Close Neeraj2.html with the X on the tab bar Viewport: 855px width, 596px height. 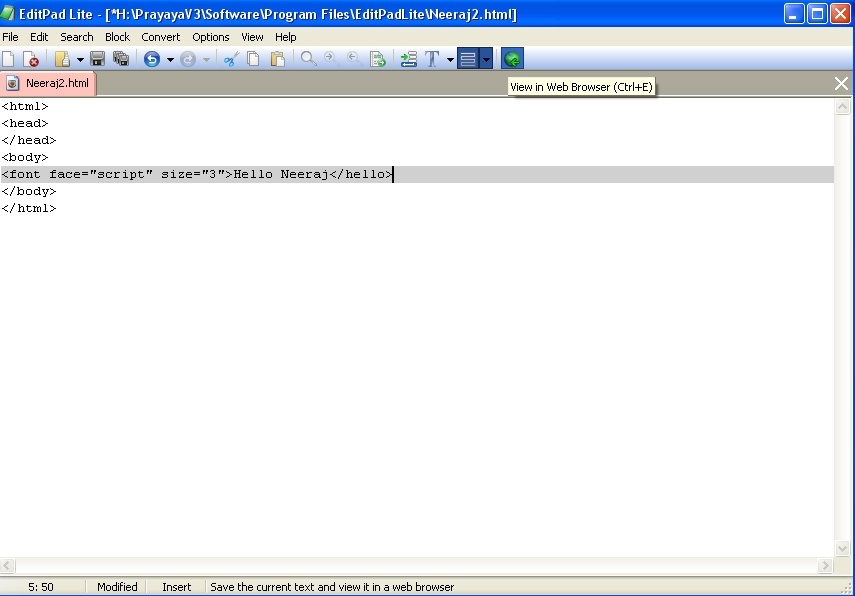841,84
